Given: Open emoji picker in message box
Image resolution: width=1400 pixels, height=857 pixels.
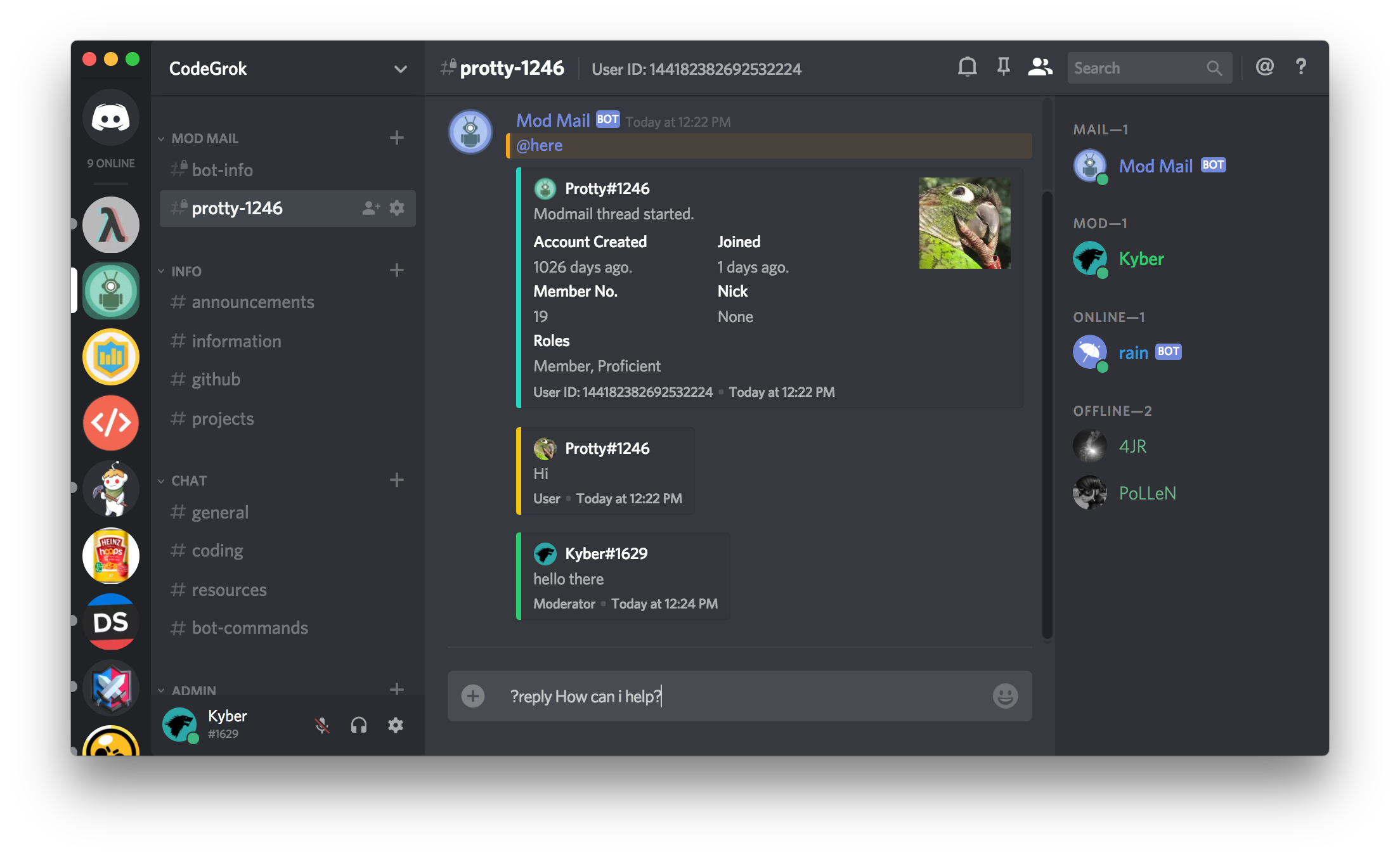Looking at the screenshot, I should point(1005,696).
